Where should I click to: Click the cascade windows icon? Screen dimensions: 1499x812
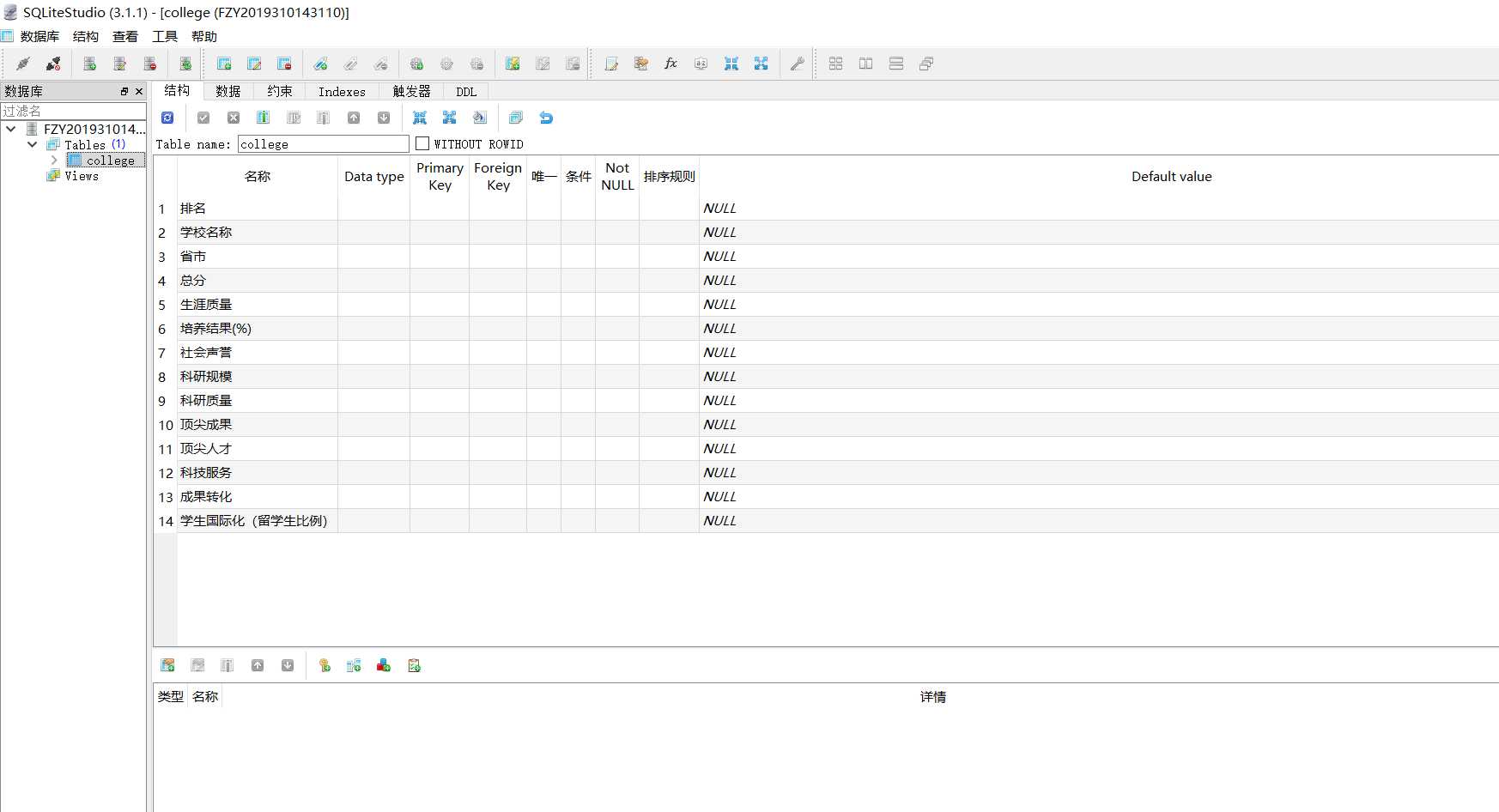click(x=925, y=64)
